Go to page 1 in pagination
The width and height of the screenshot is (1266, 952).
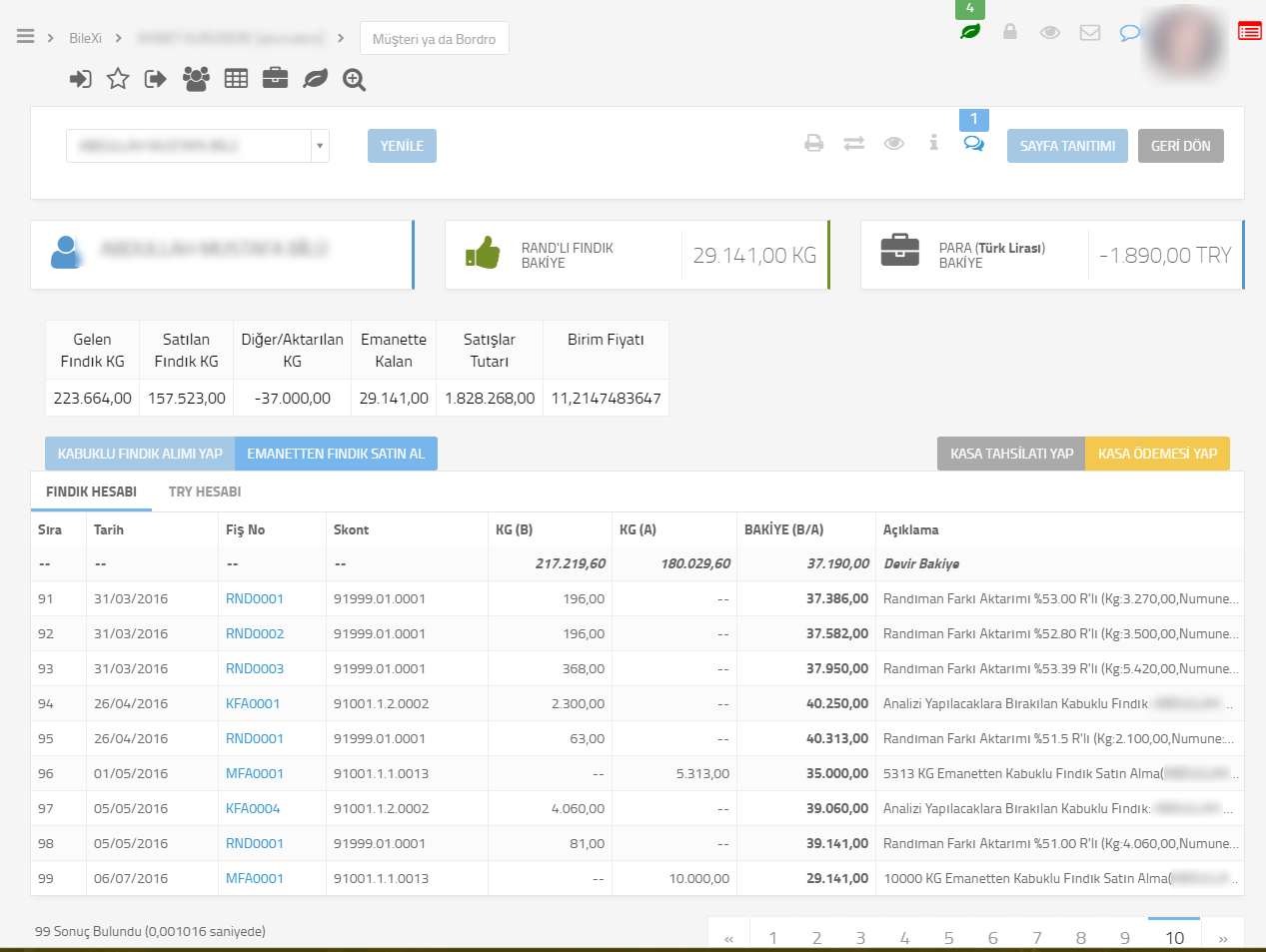point(772,937)
